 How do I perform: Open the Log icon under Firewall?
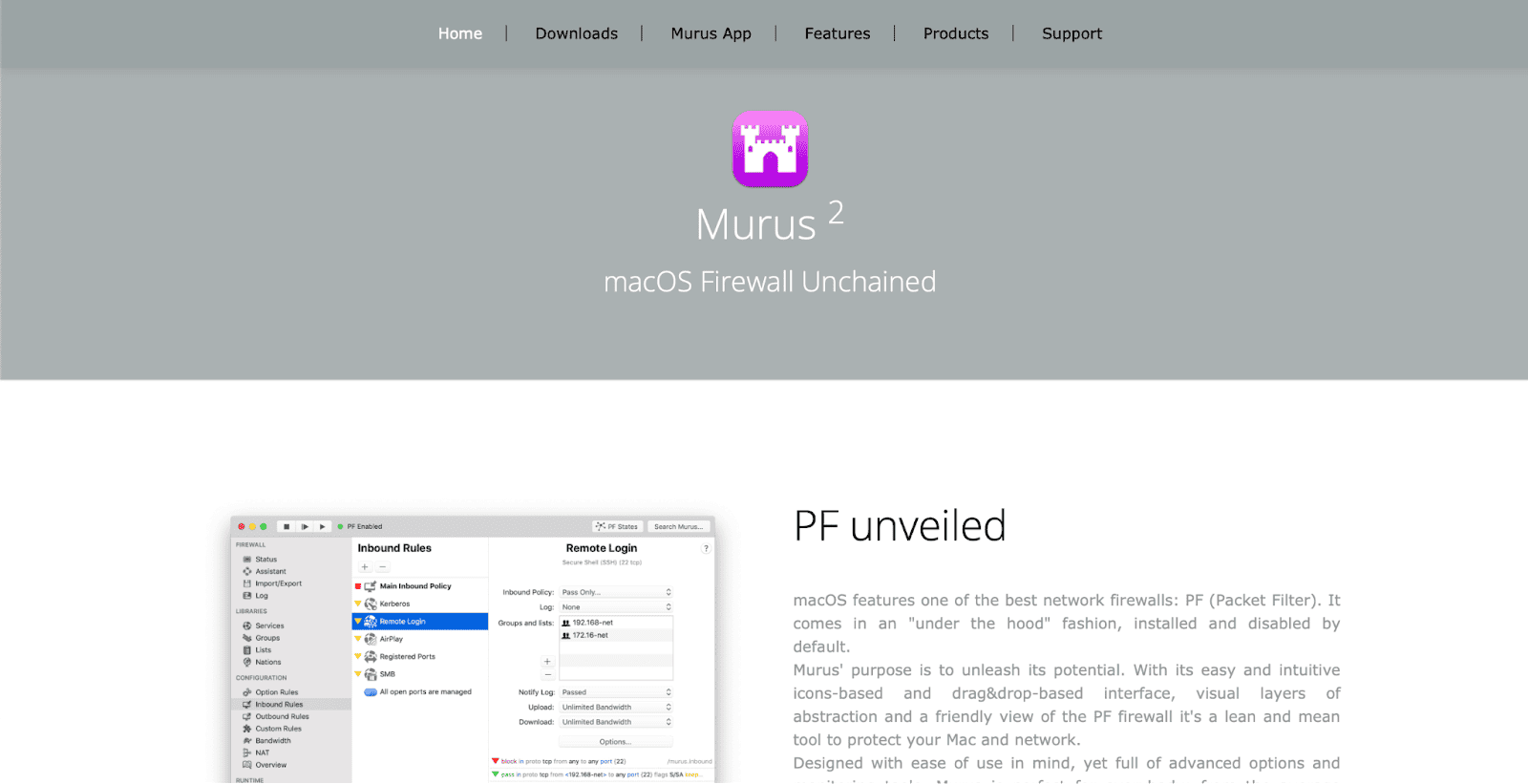coord(247,596)
